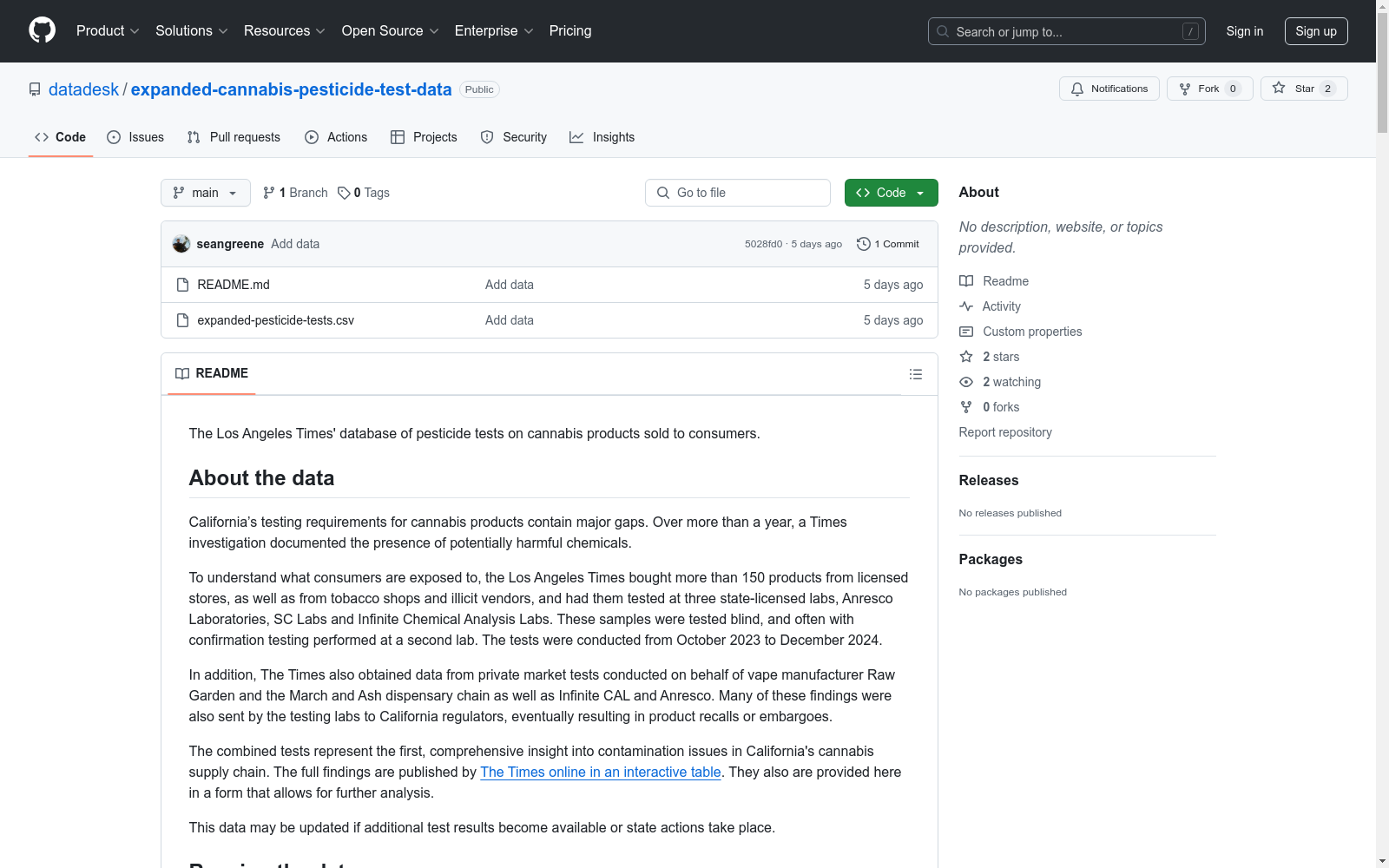Open the Security tab
The height and width of the screenshot is (868, 1389).
coord(514,137)
